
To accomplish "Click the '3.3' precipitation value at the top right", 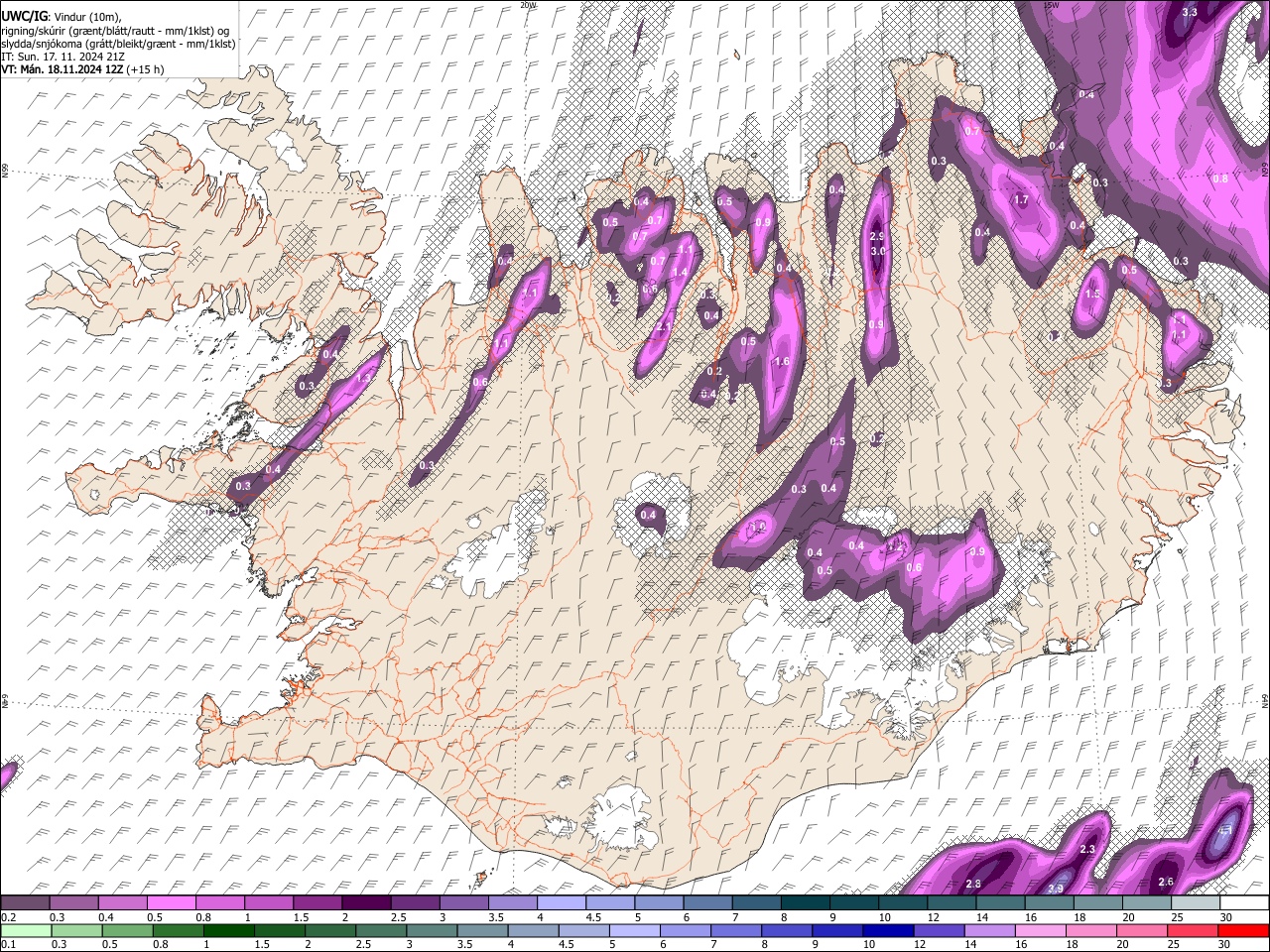I will click(1191, 12).
